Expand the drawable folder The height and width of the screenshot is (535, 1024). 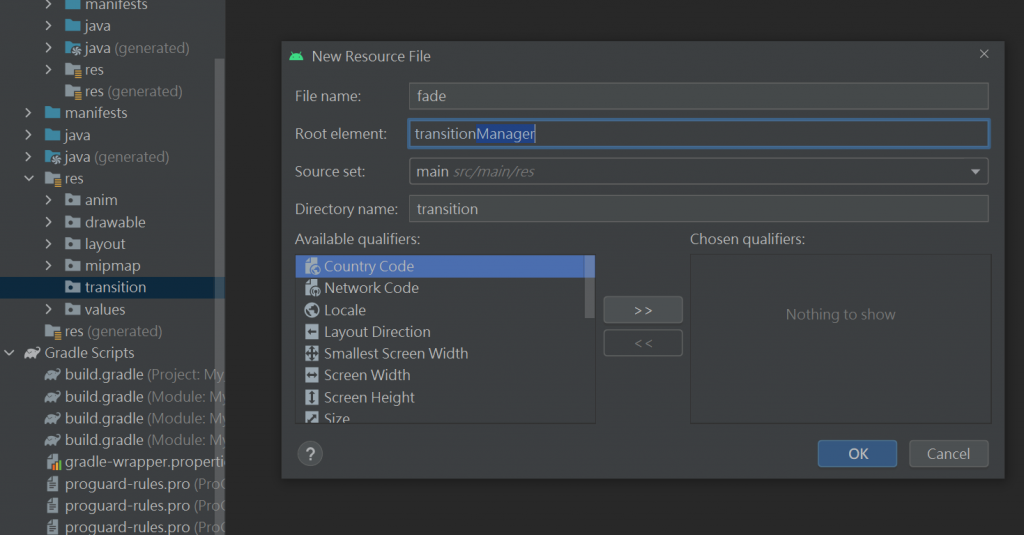click(x=49, y=222)
